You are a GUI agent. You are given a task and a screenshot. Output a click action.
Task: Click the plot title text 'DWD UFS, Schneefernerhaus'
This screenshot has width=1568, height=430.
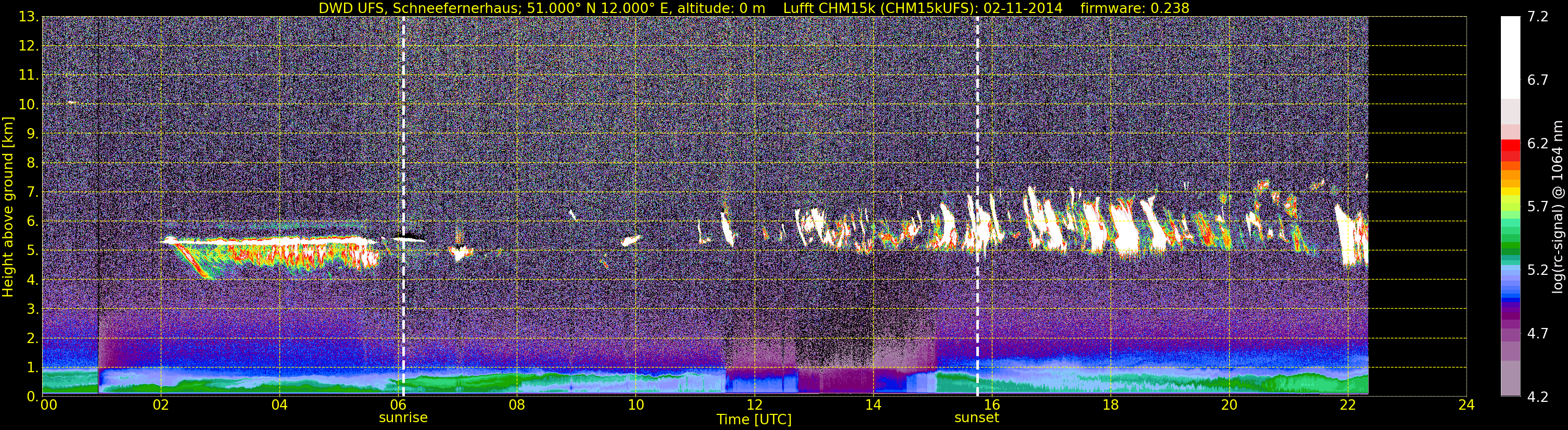[420, 8]
